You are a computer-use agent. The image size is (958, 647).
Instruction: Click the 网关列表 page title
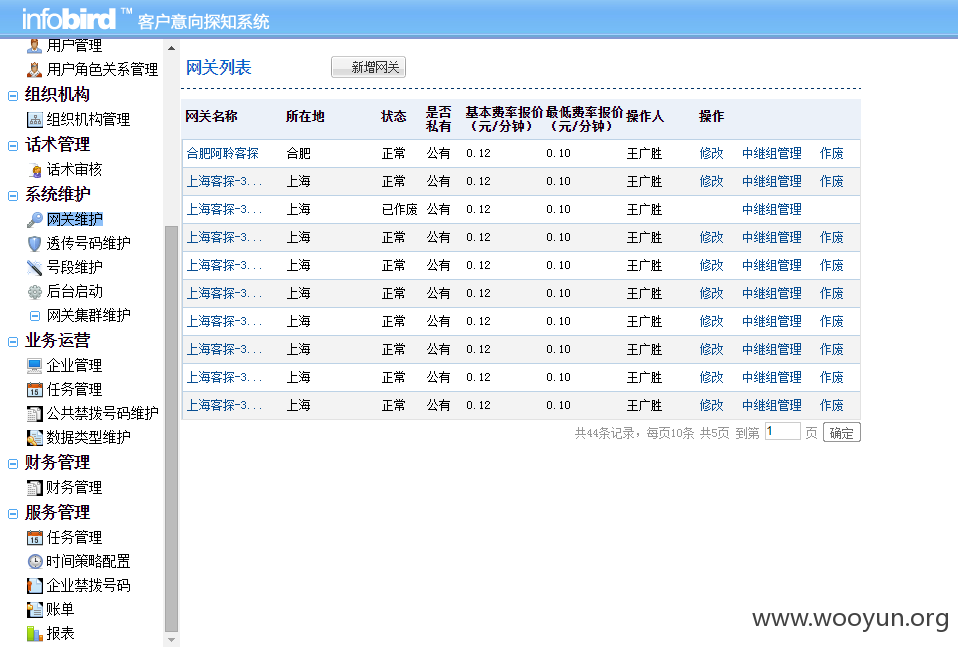(219, 68)
